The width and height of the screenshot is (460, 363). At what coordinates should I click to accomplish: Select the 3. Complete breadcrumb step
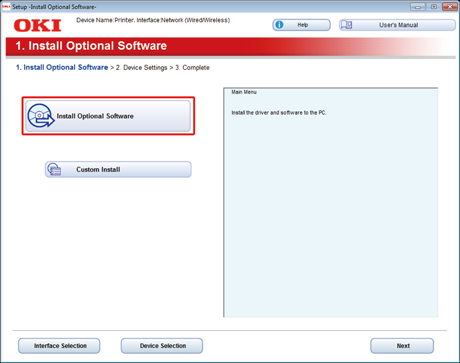tap(192, 68)
